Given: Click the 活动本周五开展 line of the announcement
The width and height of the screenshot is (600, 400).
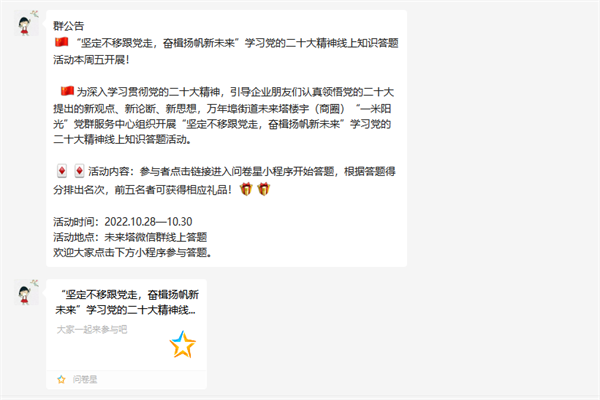Looking at the screenshot, I should (91, 60).
